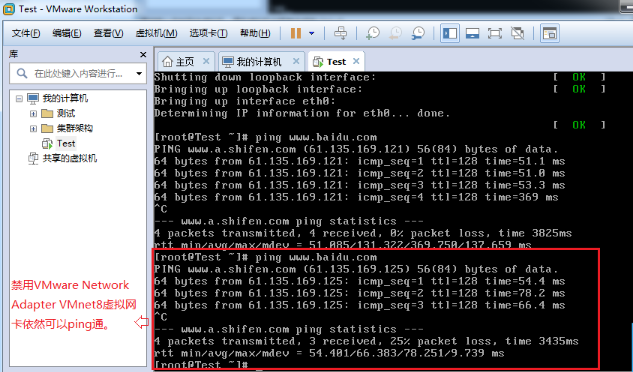The width and height of the screenshot is (633, 372).
Task: Select 共享的虚拟机 in library tree
Action: pyautogui.click(x=70, y=158)
